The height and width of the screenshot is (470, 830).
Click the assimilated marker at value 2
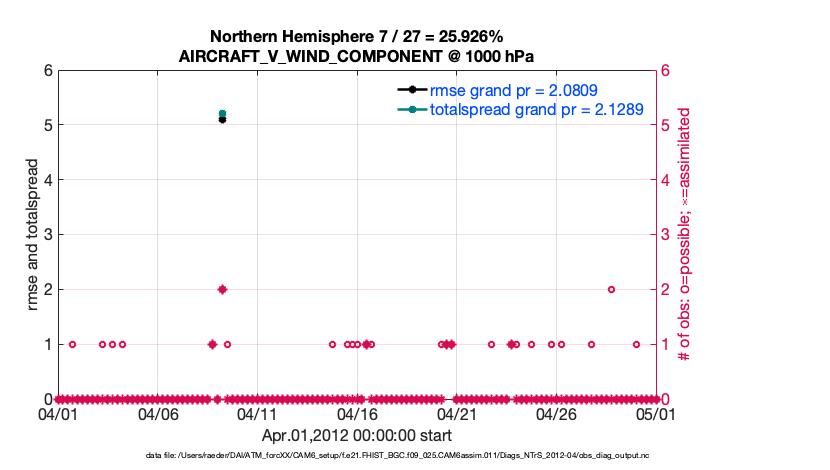pos(222,289)
